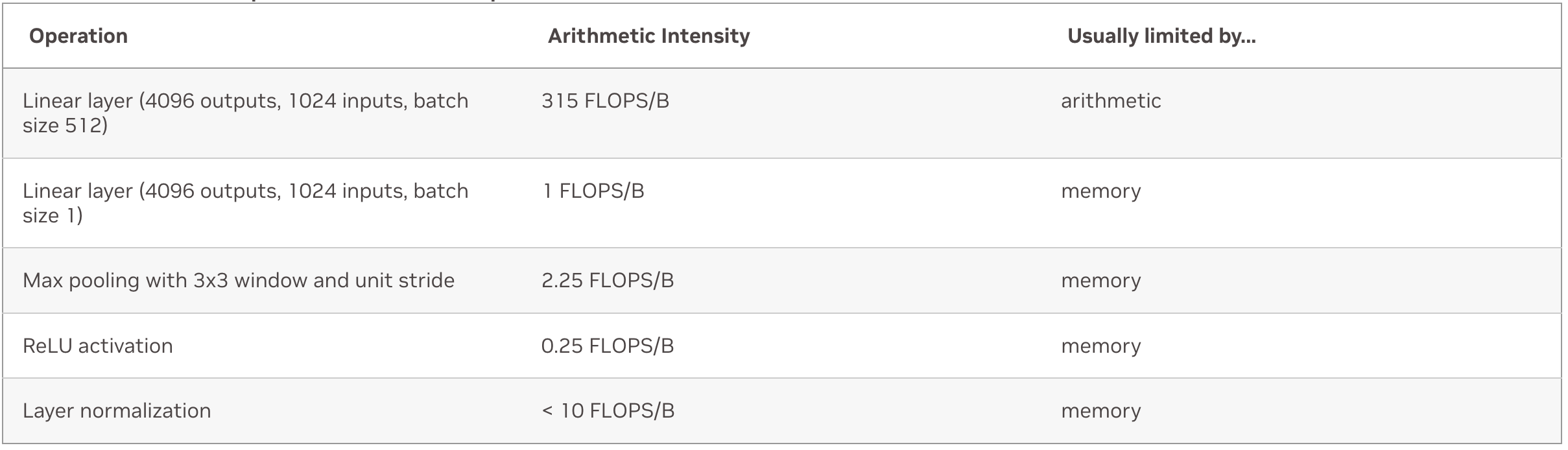Select the Linear layer batch size 1 cell
The width and height of the screenshot is (1568, 450).
[x=246, y=203]
